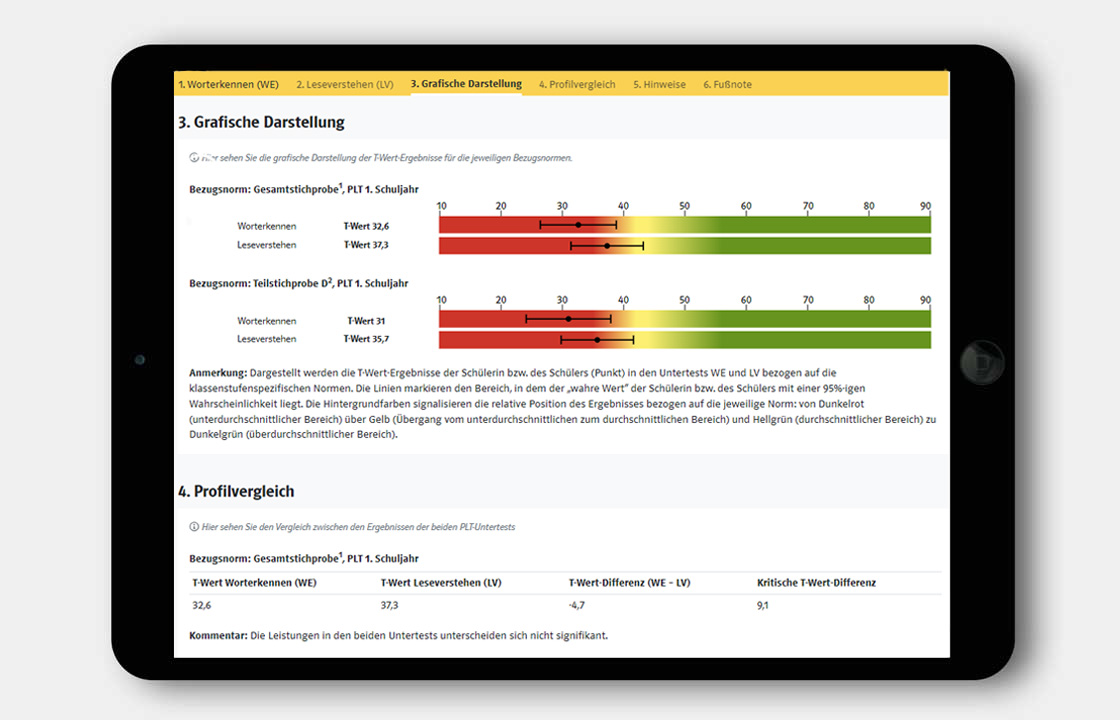Click the Gesamtstichprobe Worterkennen bar data point
This screenshot has width=1120, height=720.
click(x=579, y=225)
